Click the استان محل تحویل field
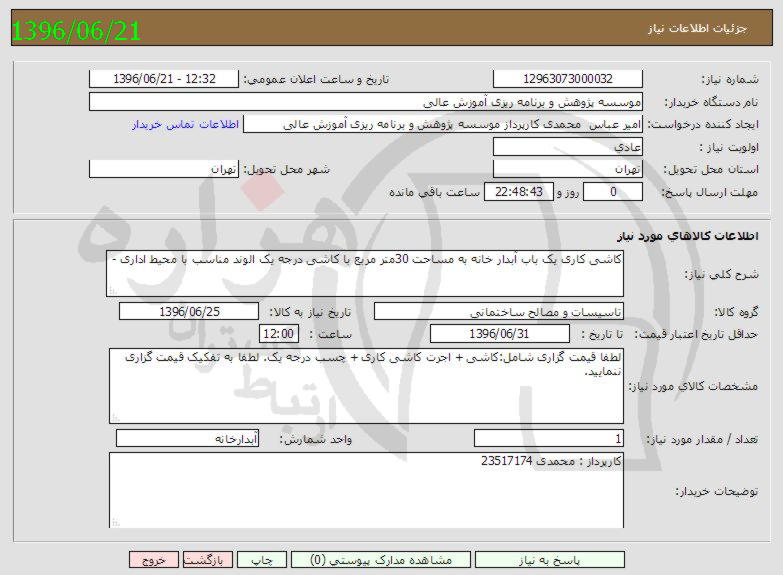The width and height of the screenshot is (783, 575). pyautogui.click(x=568, y=169)
